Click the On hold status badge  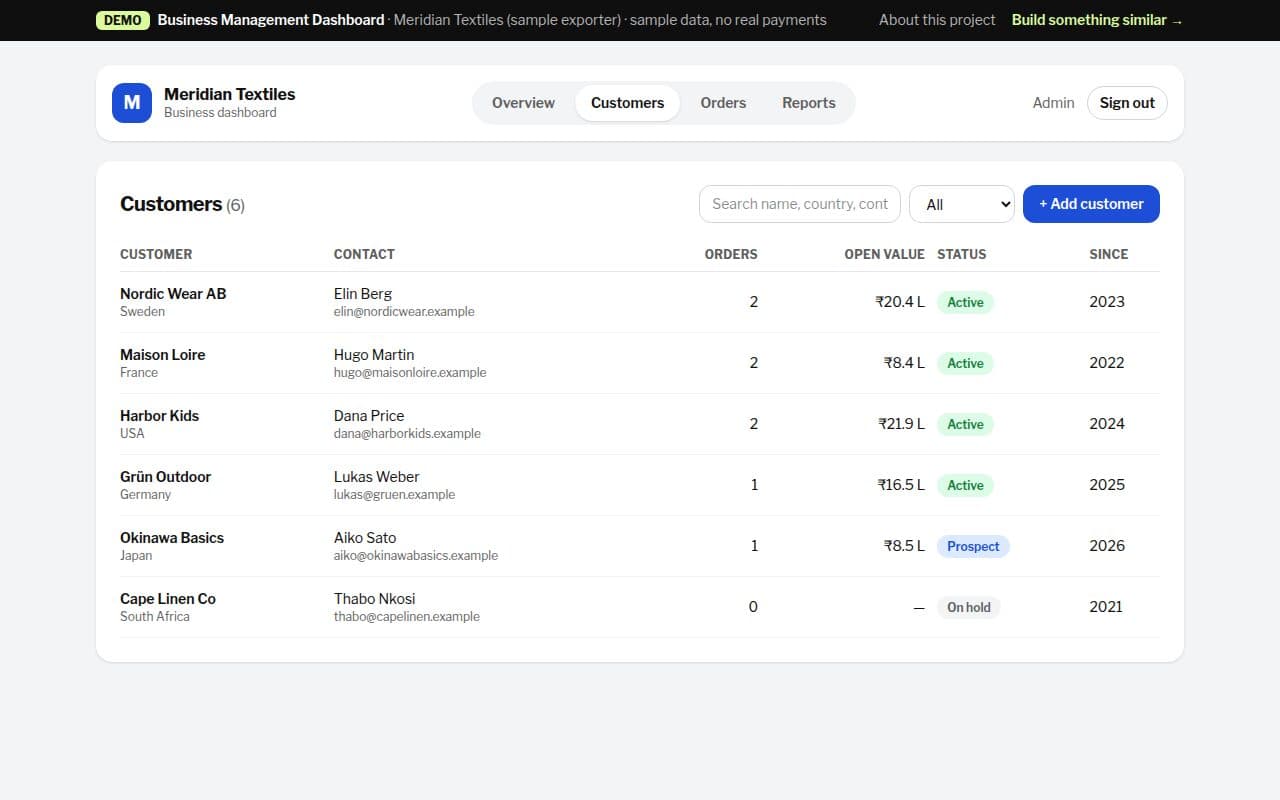tap(968, 607)
